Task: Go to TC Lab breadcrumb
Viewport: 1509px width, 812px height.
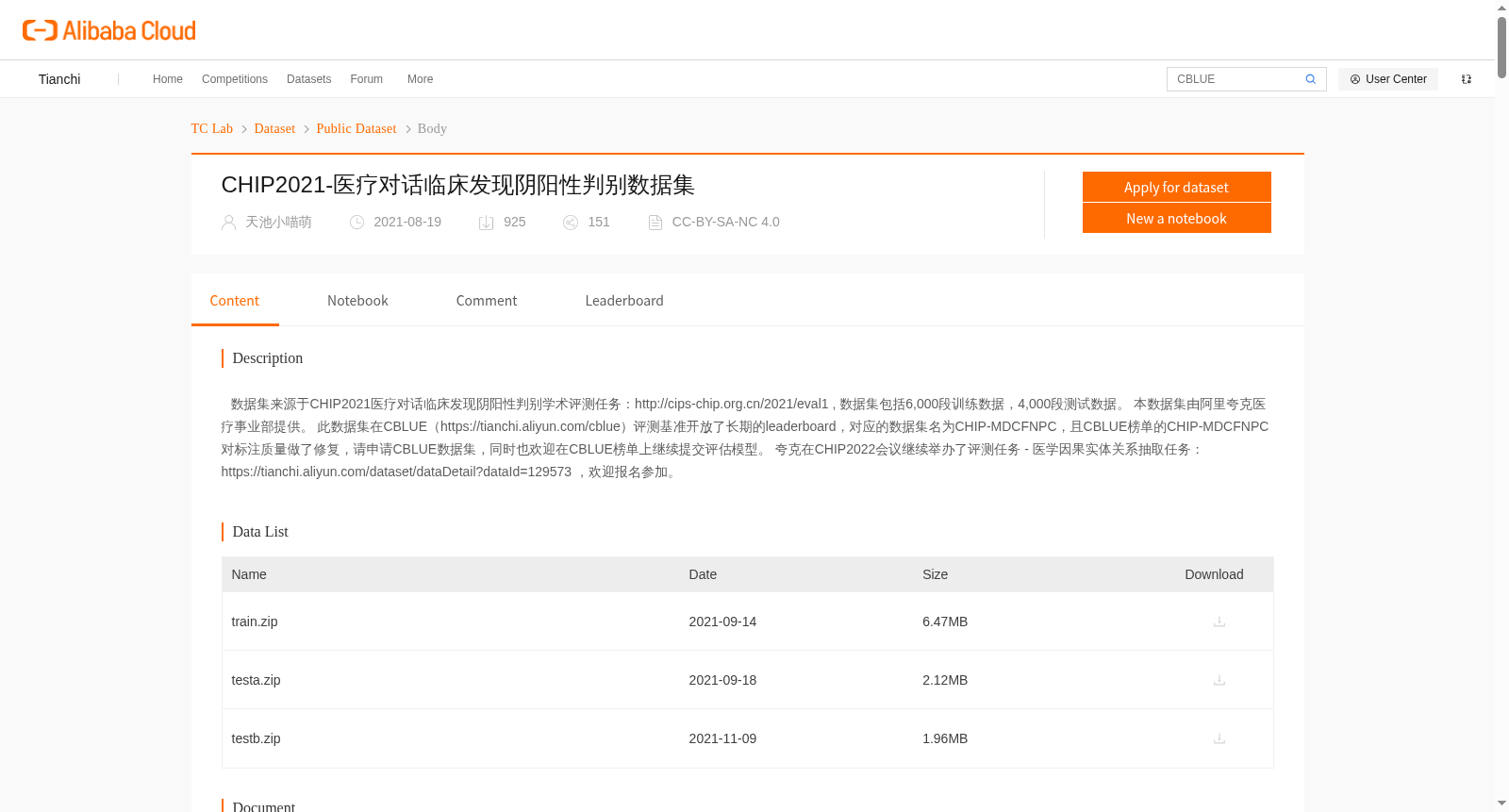Action: tap(212, 128)
